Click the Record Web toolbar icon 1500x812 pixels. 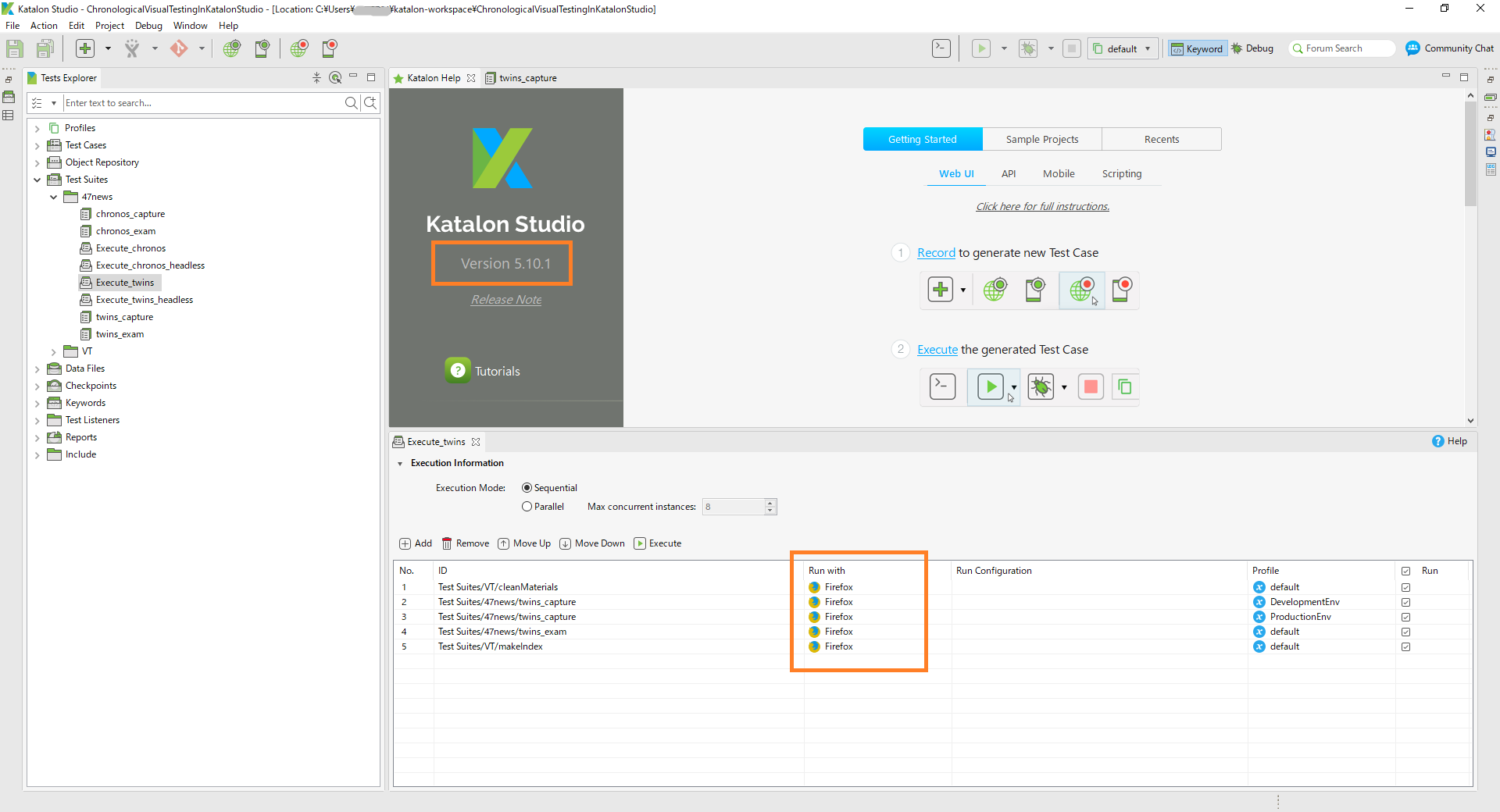click(299, 48)
